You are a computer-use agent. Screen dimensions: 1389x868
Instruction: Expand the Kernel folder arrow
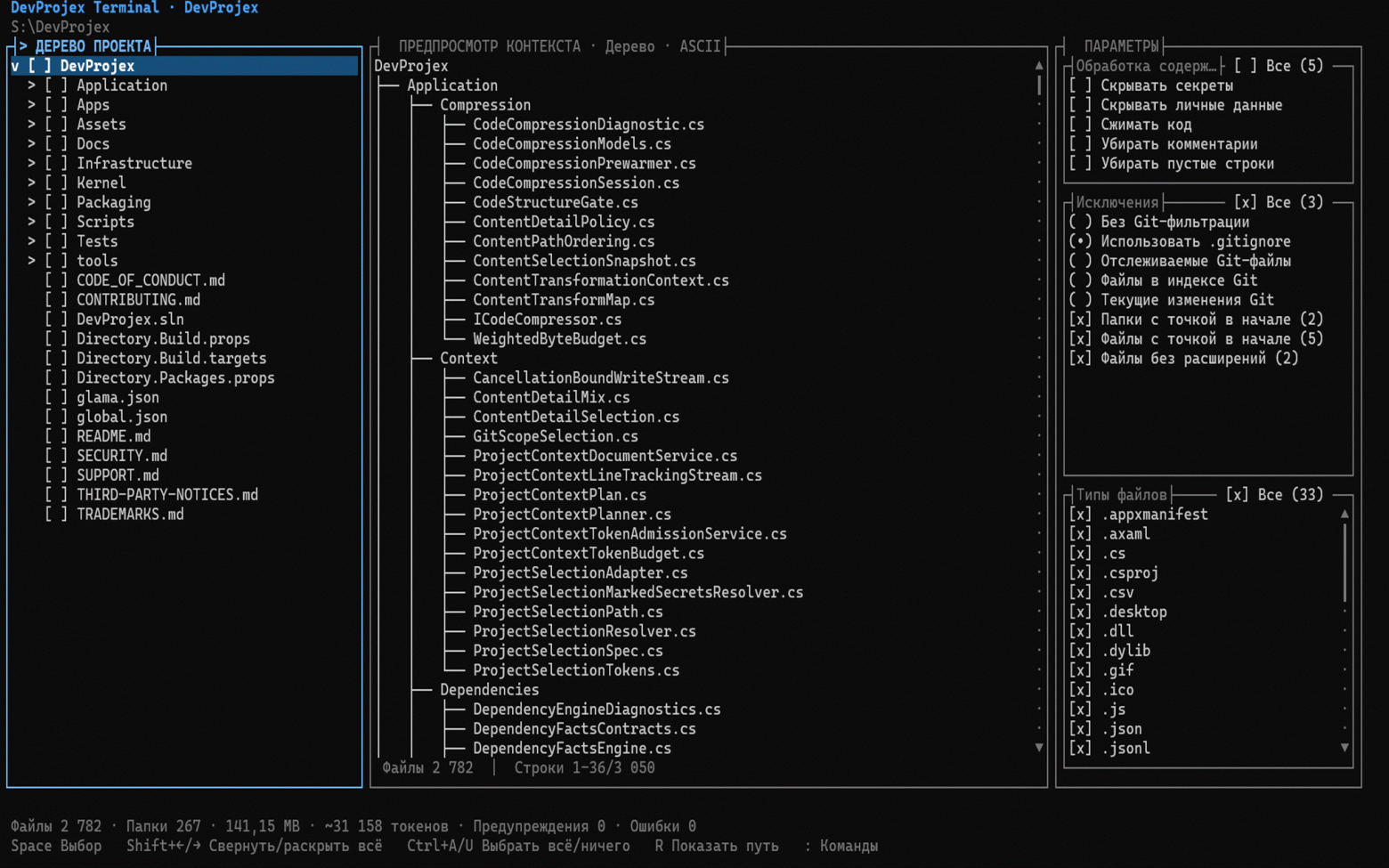pos(31,183)
